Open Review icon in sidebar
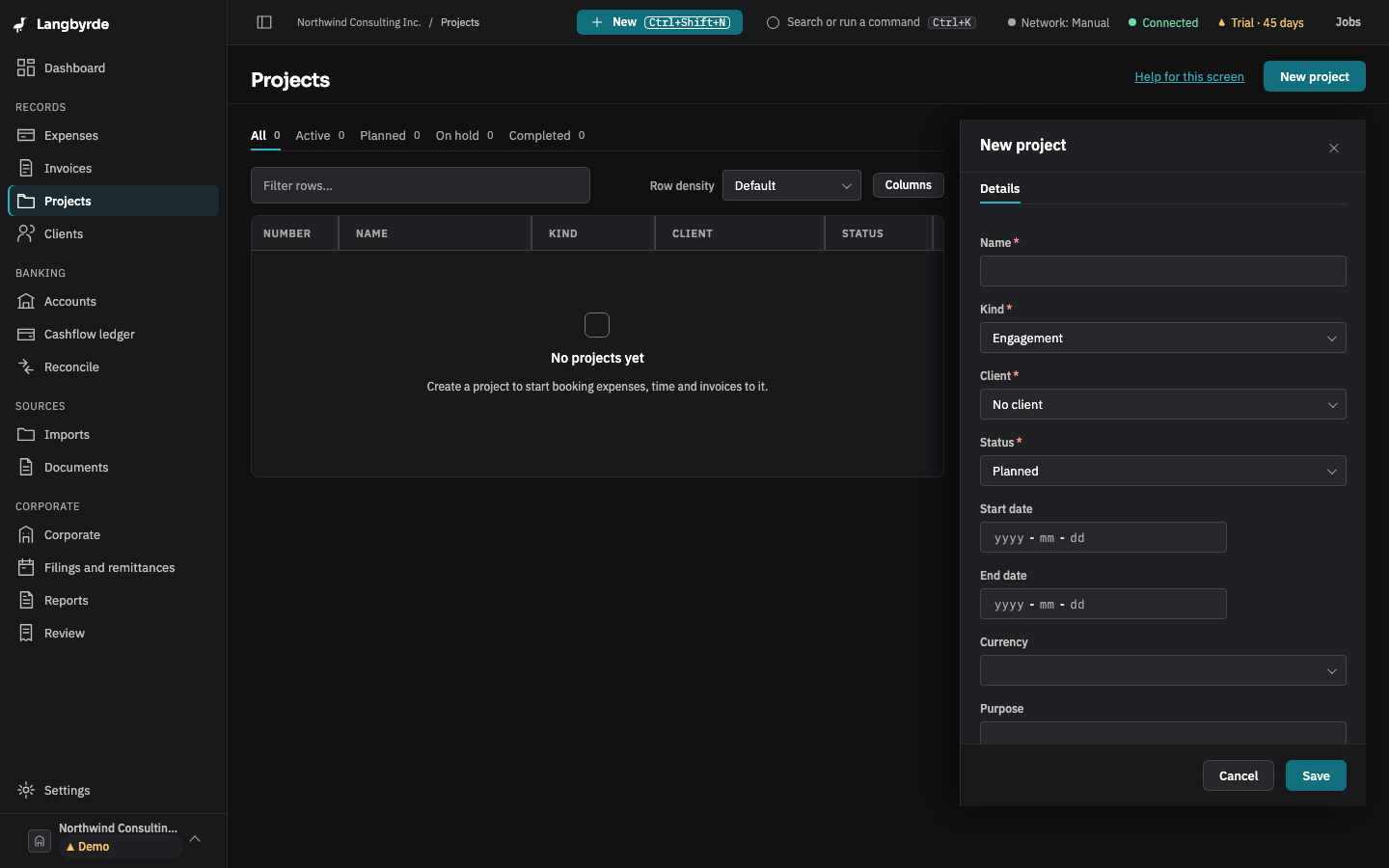1389x868 pixels. 26,633
